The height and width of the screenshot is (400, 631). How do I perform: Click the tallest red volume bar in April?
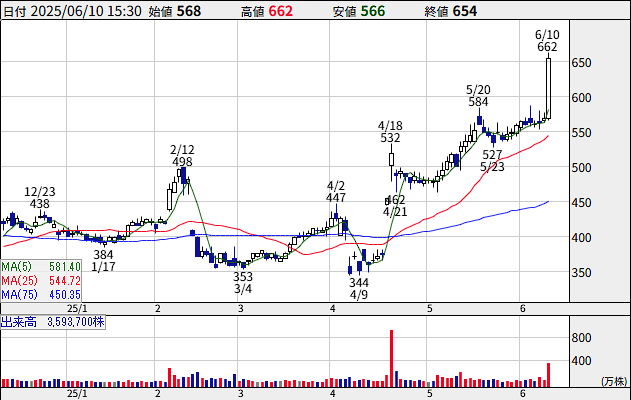391,358
